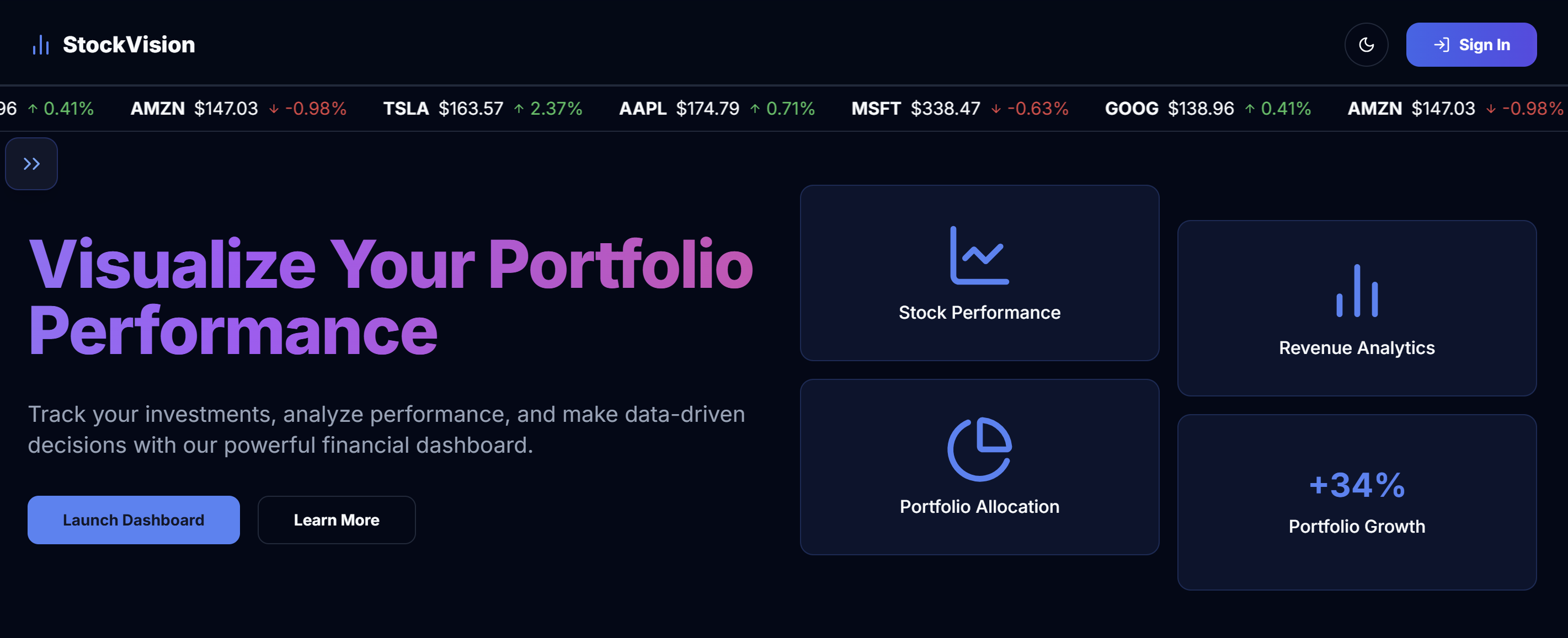This screenshot has height=638, width=1568.
Task: Open the Stock Performance card label
Action: point(979,312)
